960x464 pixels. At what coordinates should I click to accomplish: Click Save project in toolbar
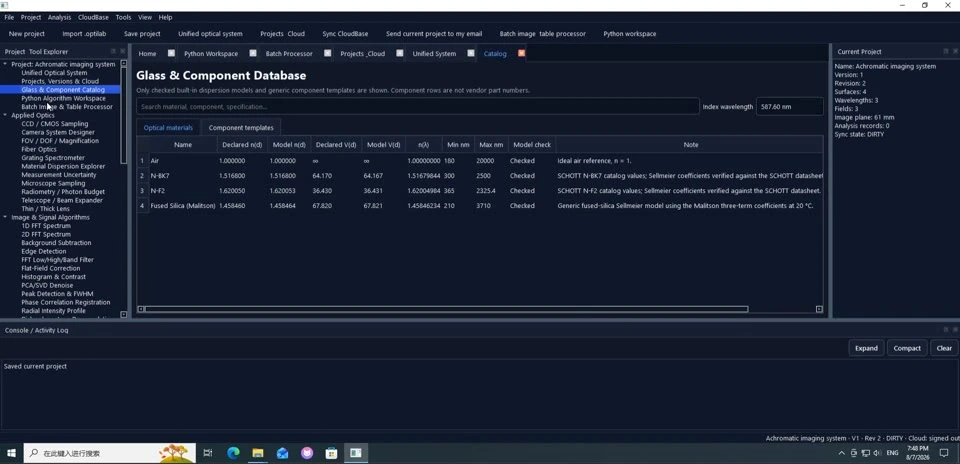[142, 34]
